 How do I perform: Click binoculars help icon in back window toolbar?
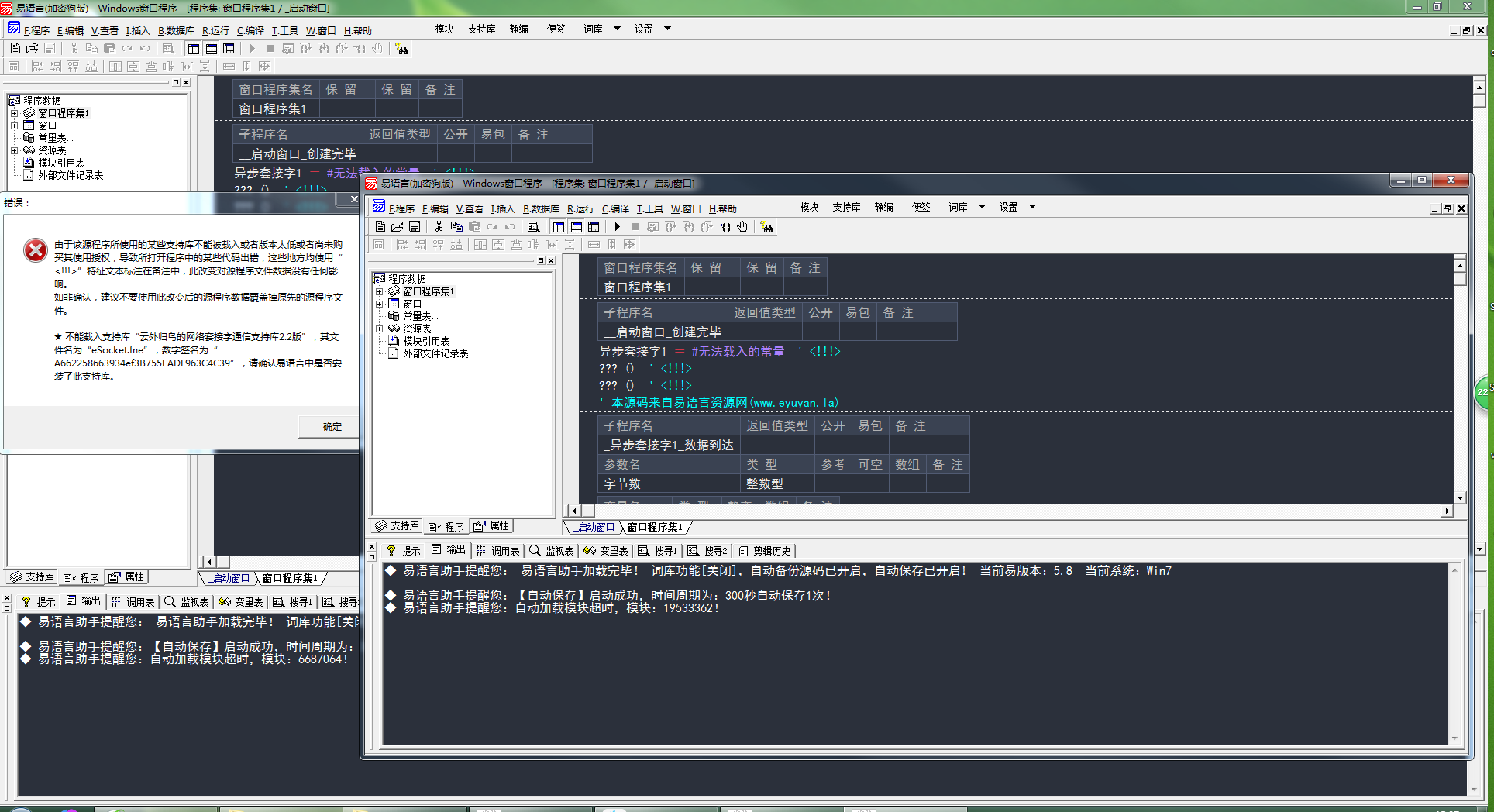point(401,49)
